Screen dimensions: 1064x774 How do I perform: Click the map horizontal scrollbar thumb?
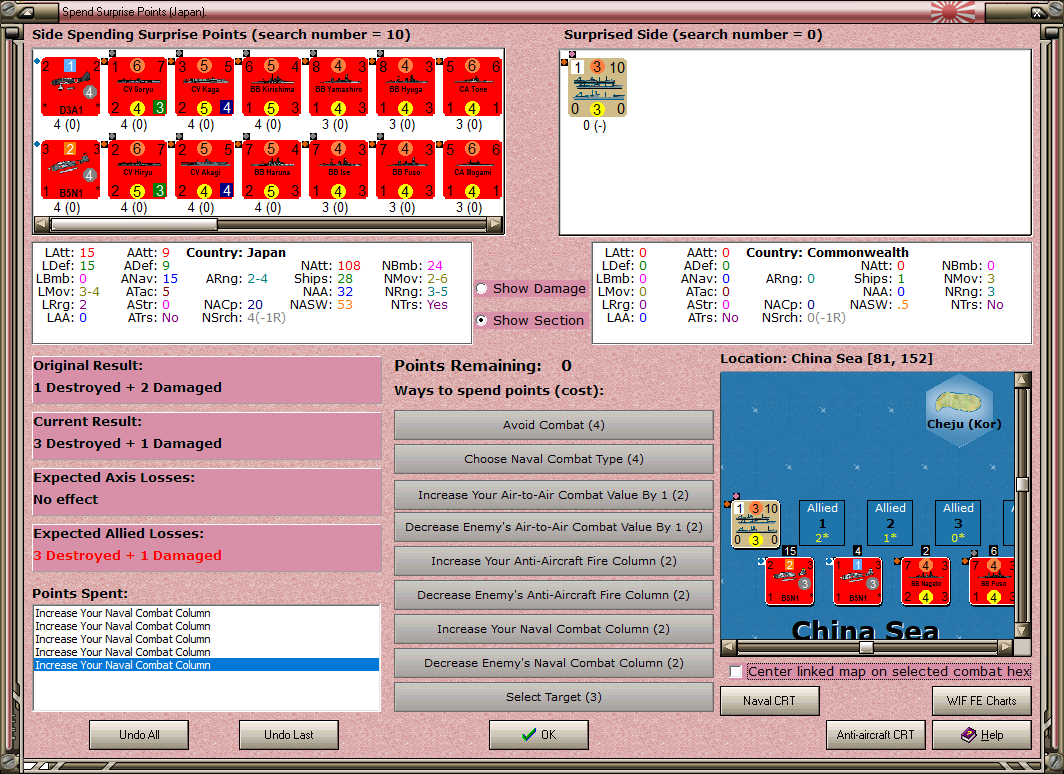[866, 647]
